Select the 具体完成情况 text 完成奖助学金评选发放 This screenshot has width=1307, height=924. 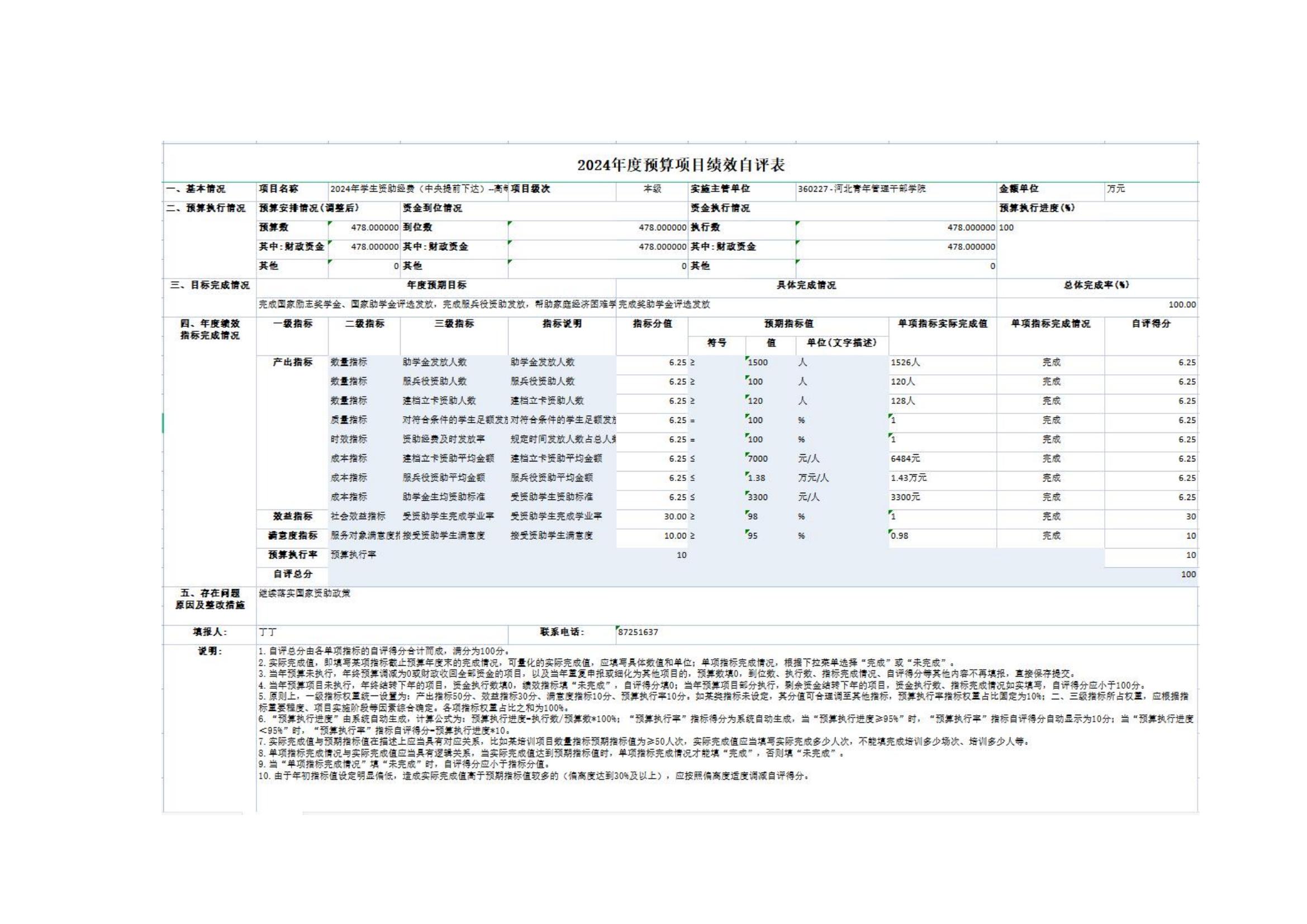664,305
